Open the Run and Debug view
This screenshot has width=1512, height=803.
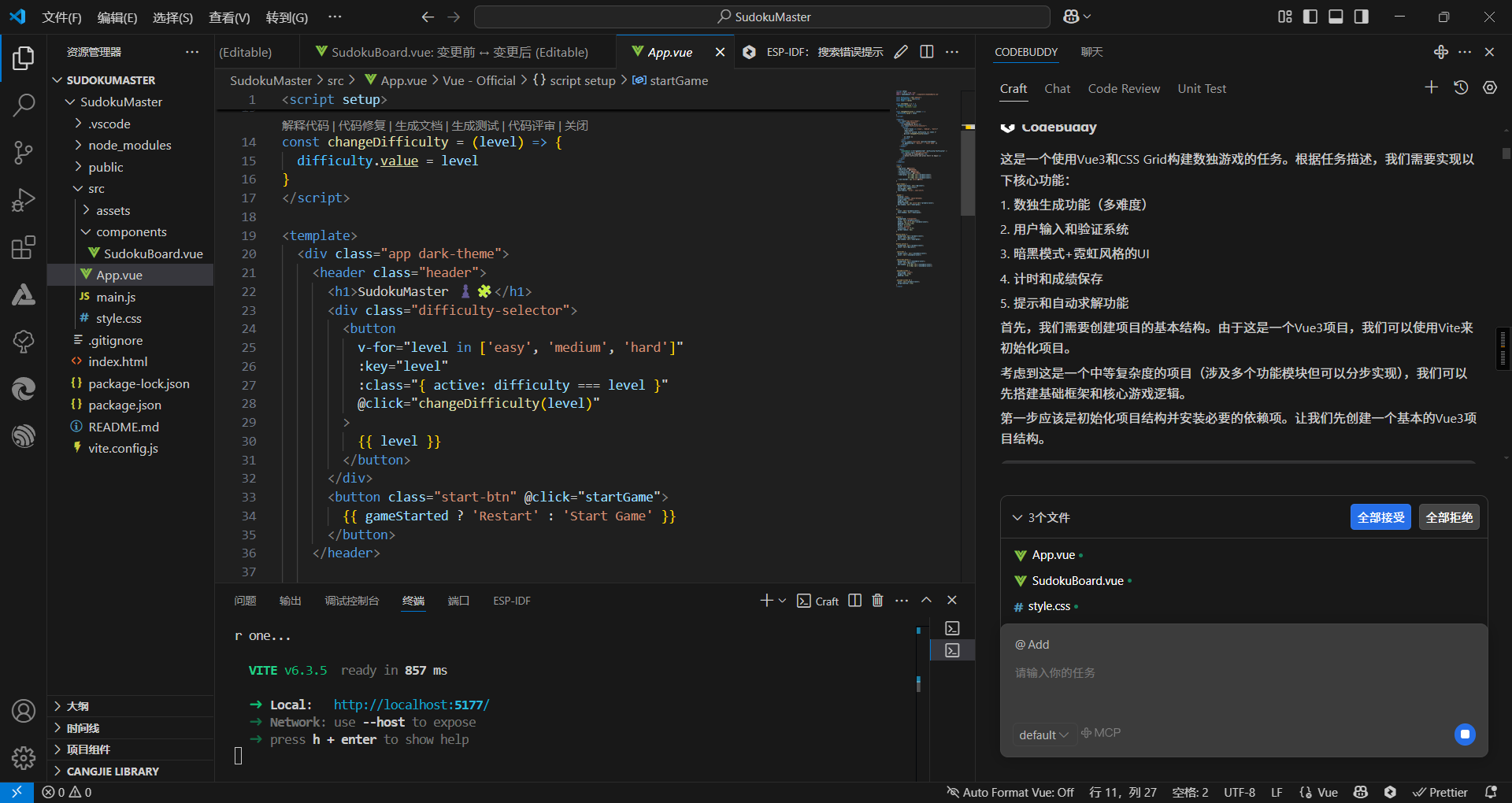point(24,200)
